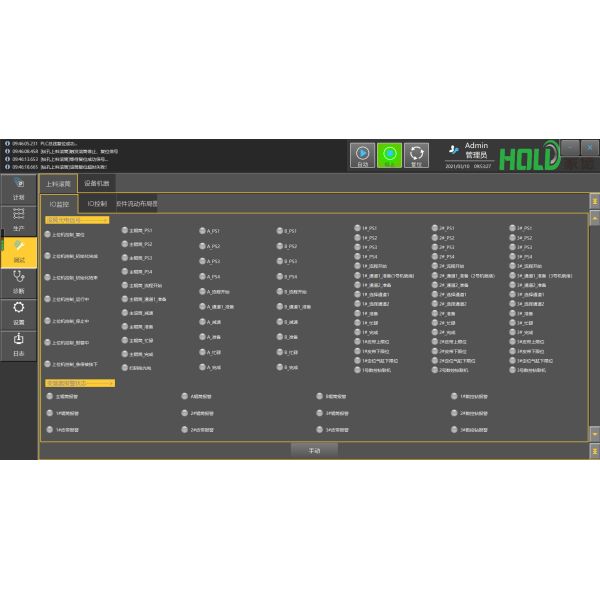This screenshot has width=600, height=600.
Task: Open the 日志 (Log) sidebar icon
Action: [18, 343]
